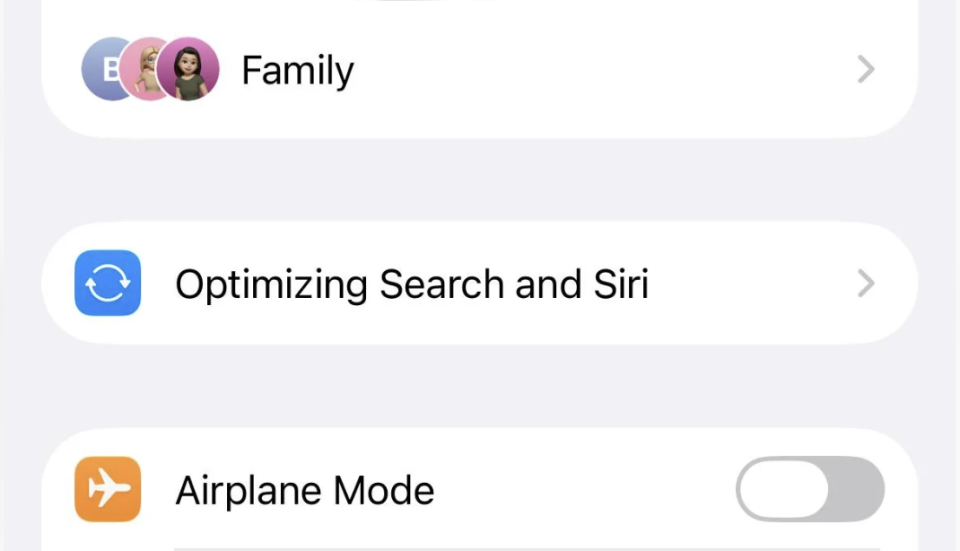Expand Optimizing Search and Siri chevron

pos(866,283)
